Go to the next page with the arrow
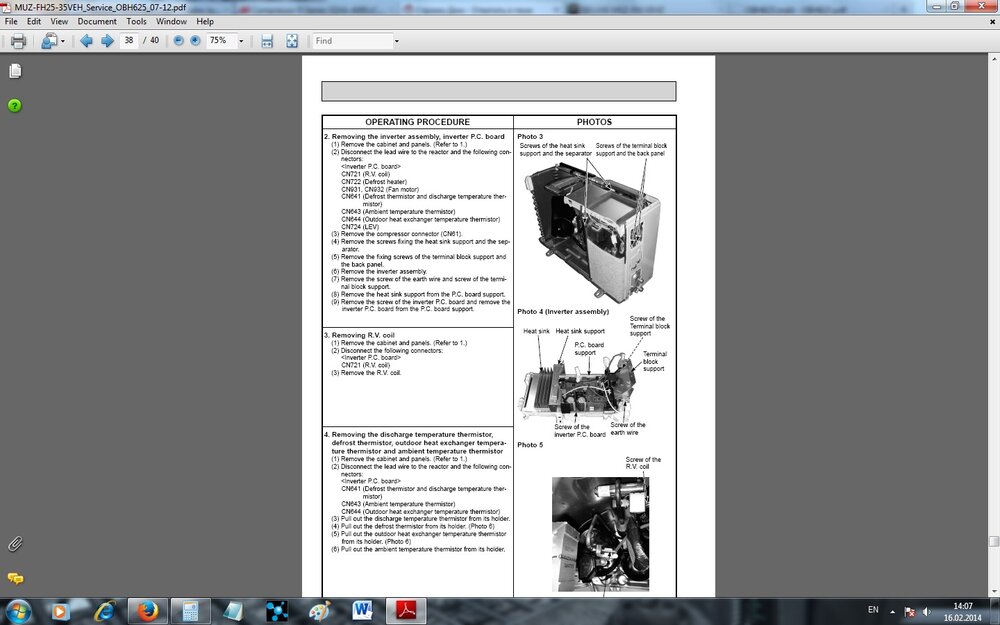Image resolution: width=1000 pixels, height=625 pixels. [x=106, y=41]
